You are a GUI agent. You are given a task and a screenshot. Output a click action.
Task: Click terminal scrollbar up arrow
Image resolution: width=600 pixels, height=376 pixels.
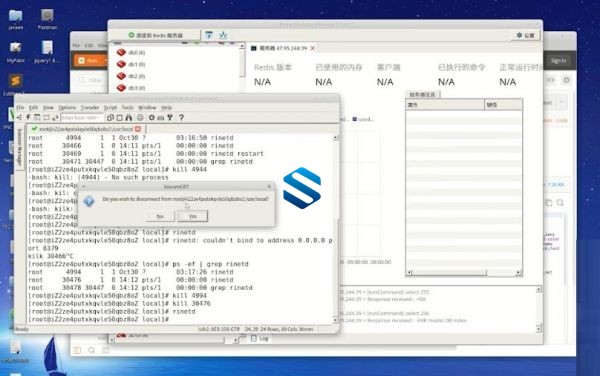pyautogui.click(x=335, y=137)
